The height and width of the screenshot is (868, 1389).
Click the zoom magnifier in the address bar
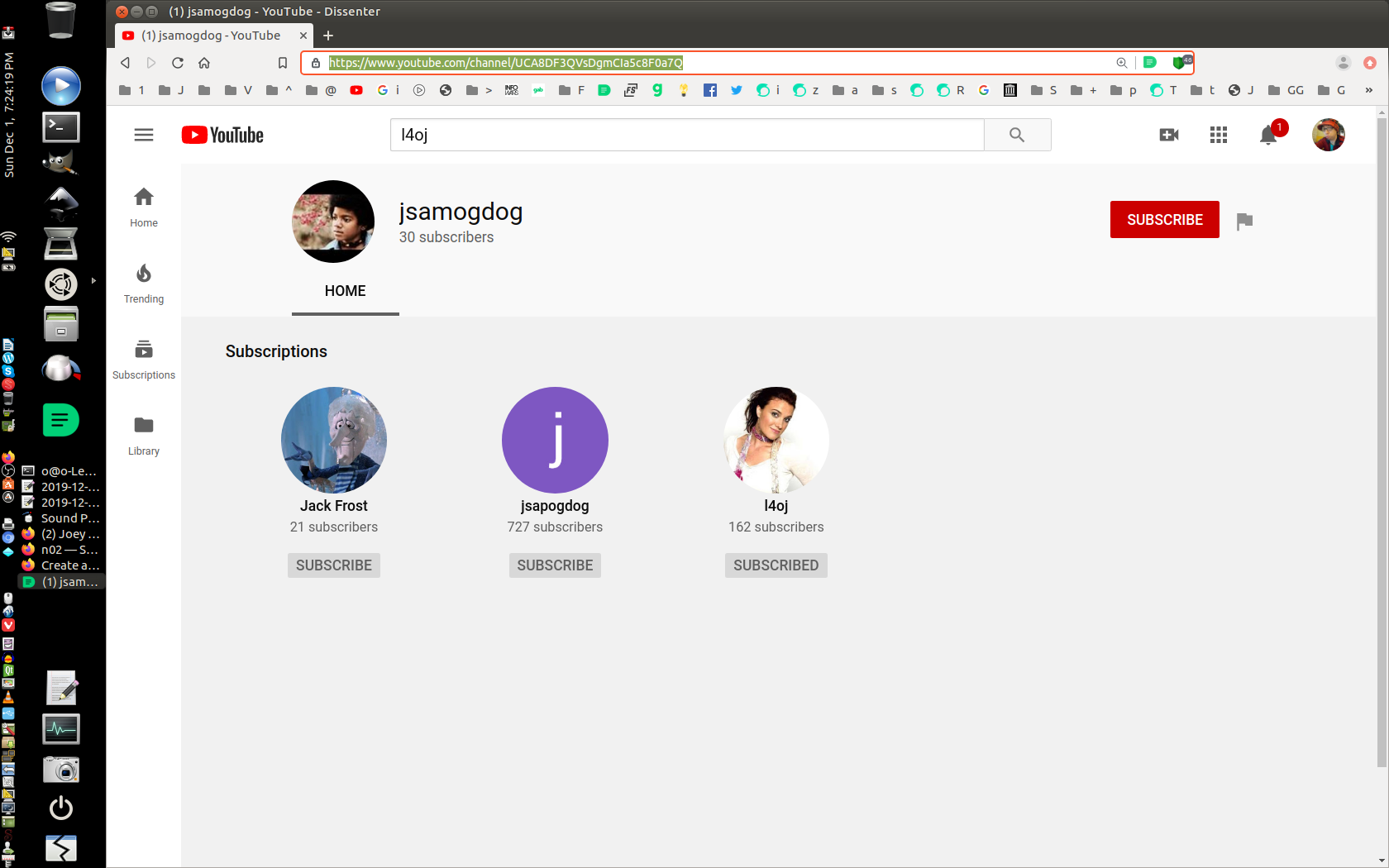pyautogui.click(x=1122, y=63)
